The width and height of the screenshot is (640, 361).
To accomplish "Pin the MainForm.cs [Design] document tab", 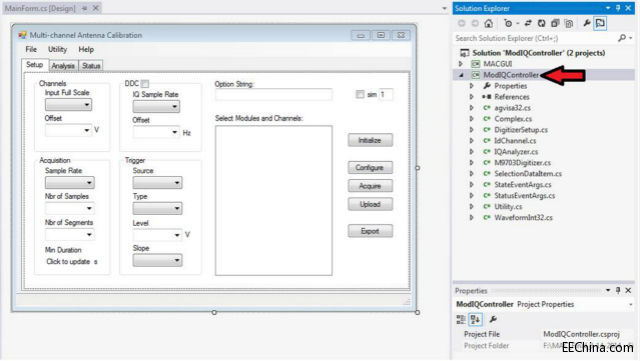I will click(x=84, y=8).
